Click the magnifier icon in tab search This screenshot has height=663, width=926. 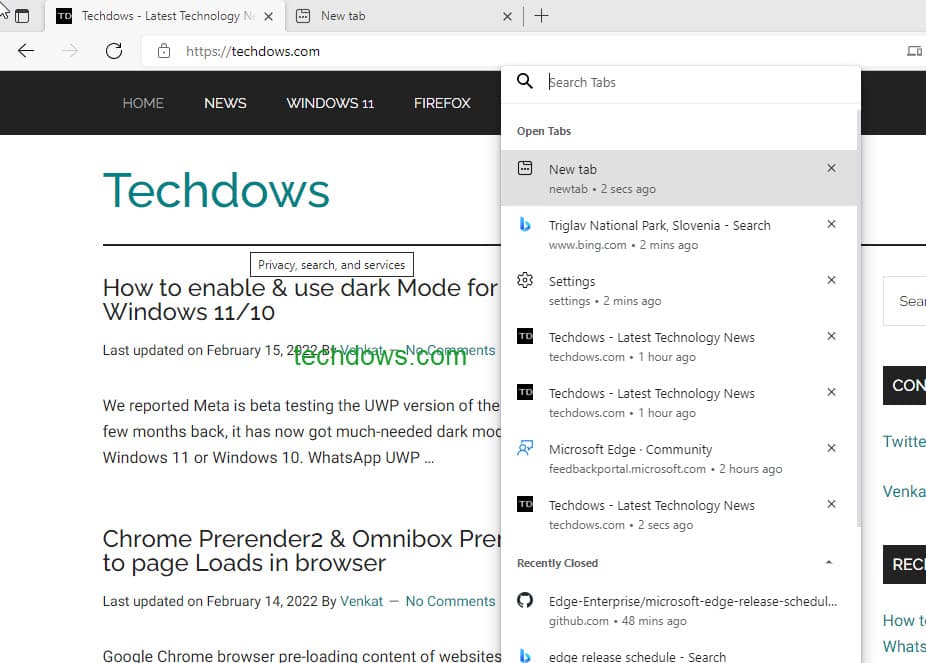(x=524, y=81)
